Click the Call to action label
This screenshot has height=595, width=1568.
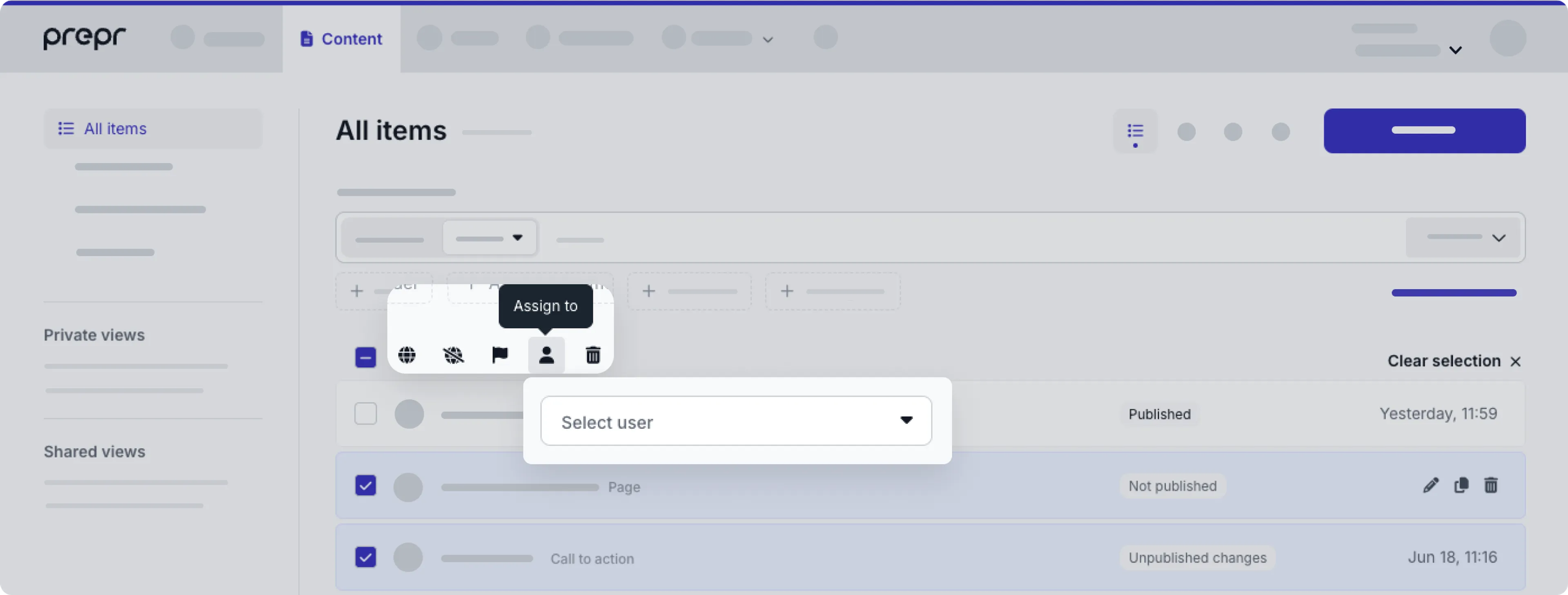click(592, 559)
